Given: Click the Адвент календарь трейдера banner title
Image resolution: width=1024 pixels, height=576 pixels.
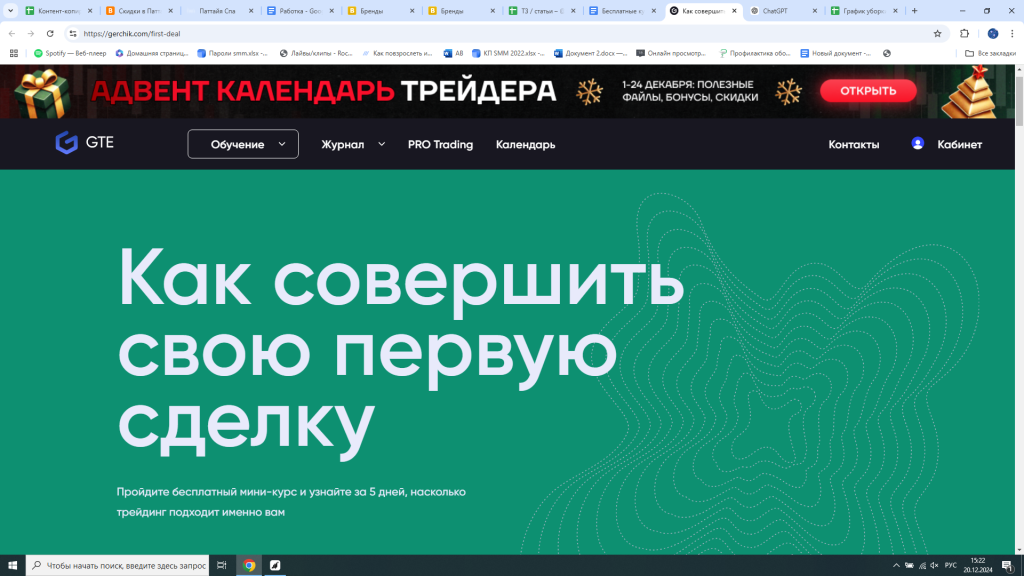Looking at the screenshot, I should [323, 91].
